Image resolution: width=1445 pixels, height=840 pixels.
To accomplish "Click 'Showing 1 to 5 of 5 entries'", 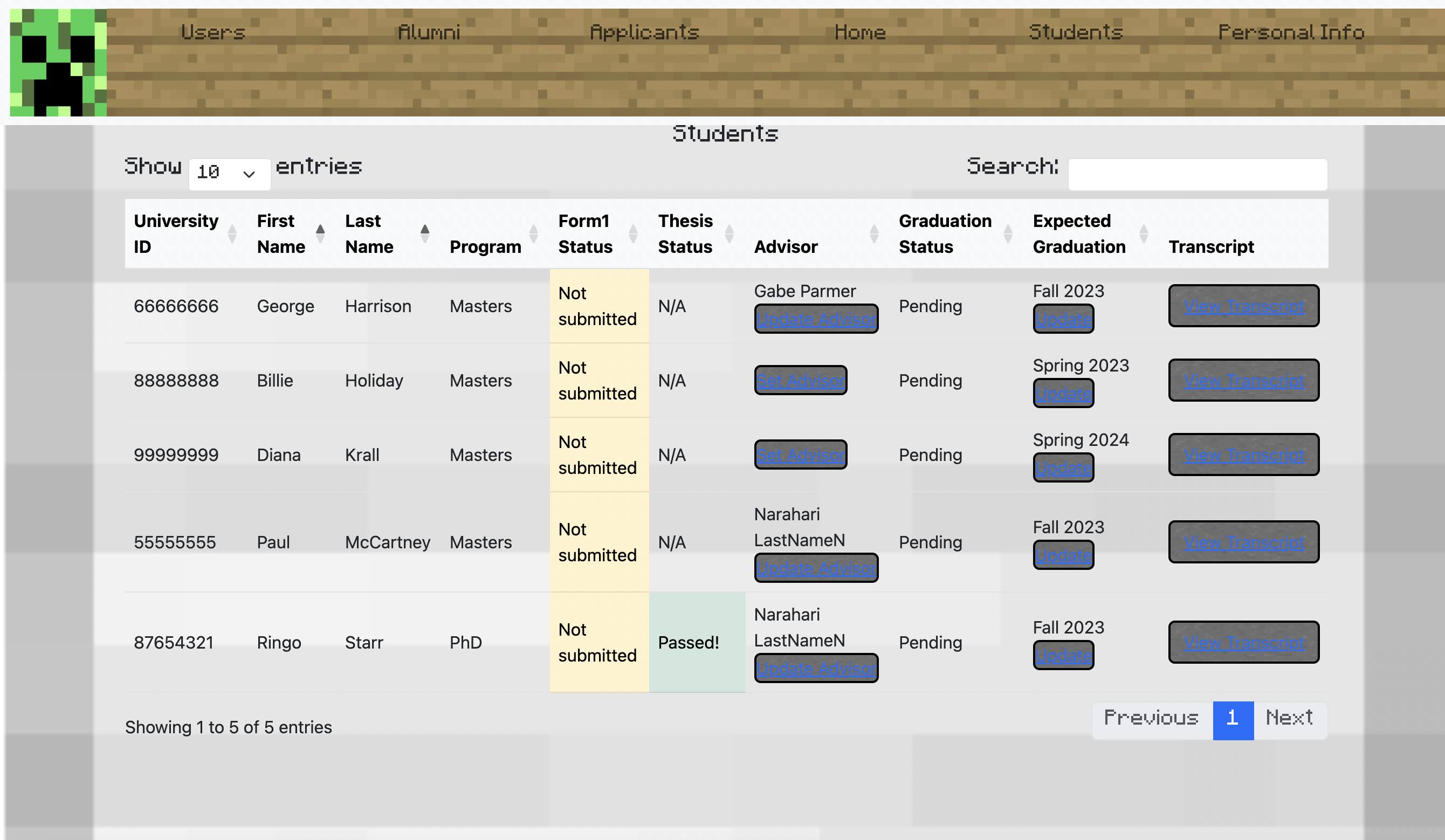I will point(228,727).
